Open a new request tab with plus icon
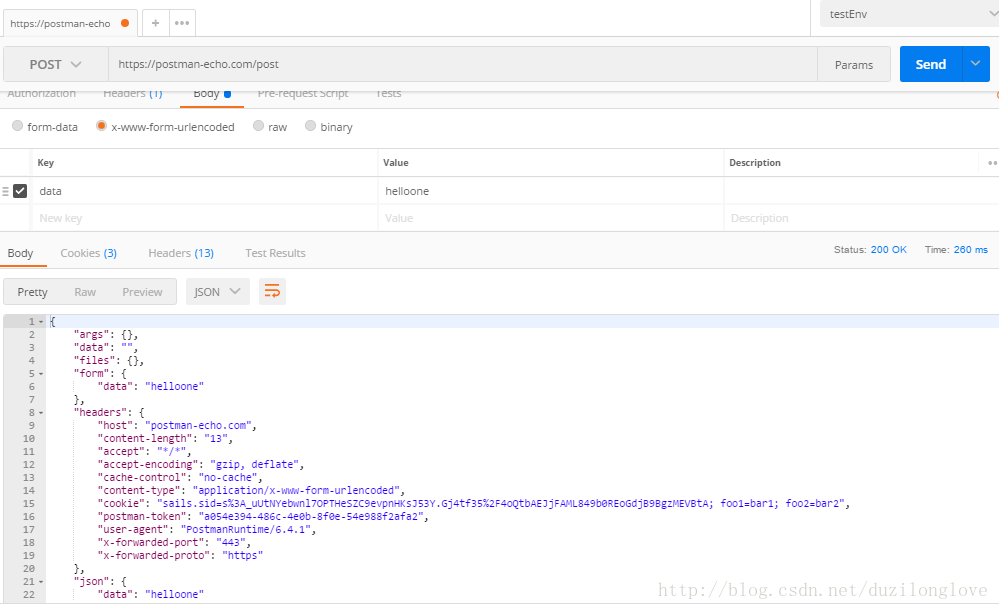This screenshot has width=999, height=610. [155, 22]
